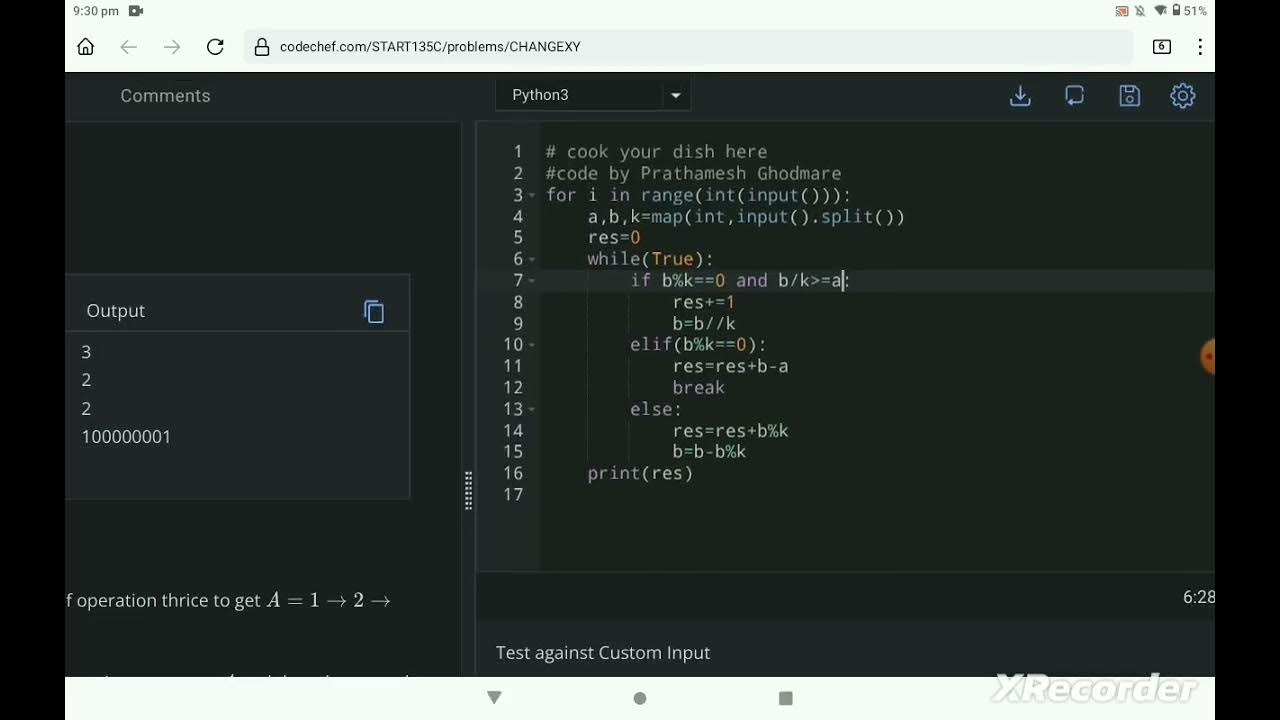1280x720 pixels.
Task: Click line number 17 in the gutter
Action: (513, 495)
